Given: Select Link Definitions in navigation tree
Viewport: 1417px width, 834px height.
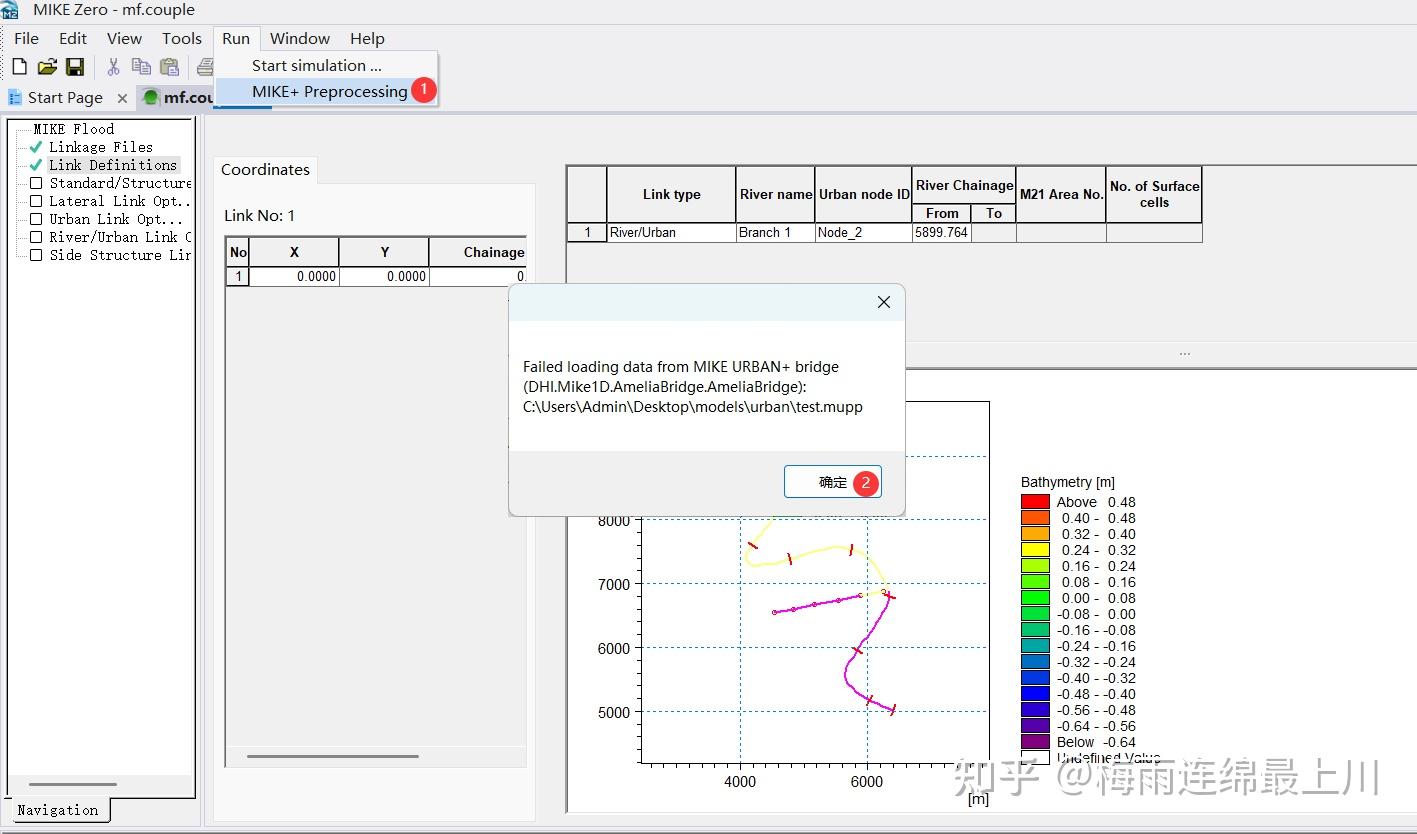Looking at the screenshot, I should pyautogui.click(x=113, y=165).
